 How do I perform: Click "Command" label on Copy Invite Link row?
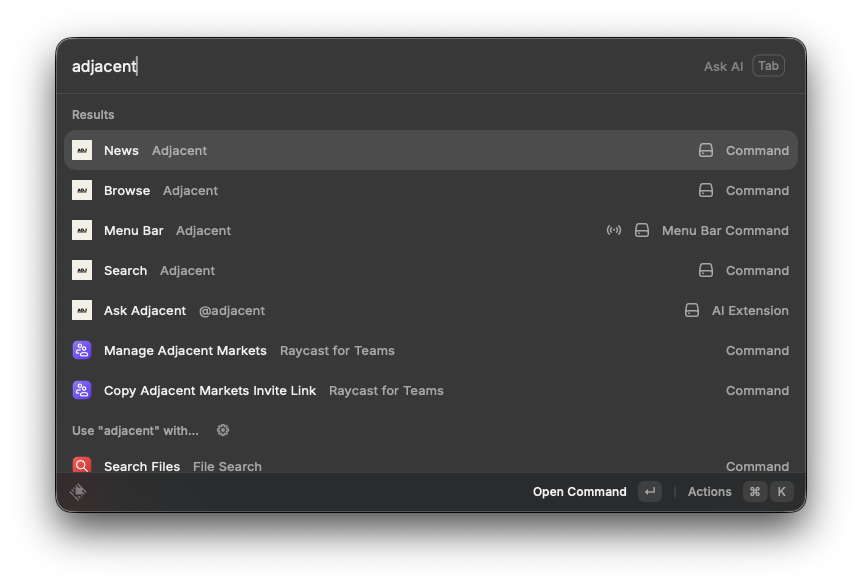(x=757, y=390)
